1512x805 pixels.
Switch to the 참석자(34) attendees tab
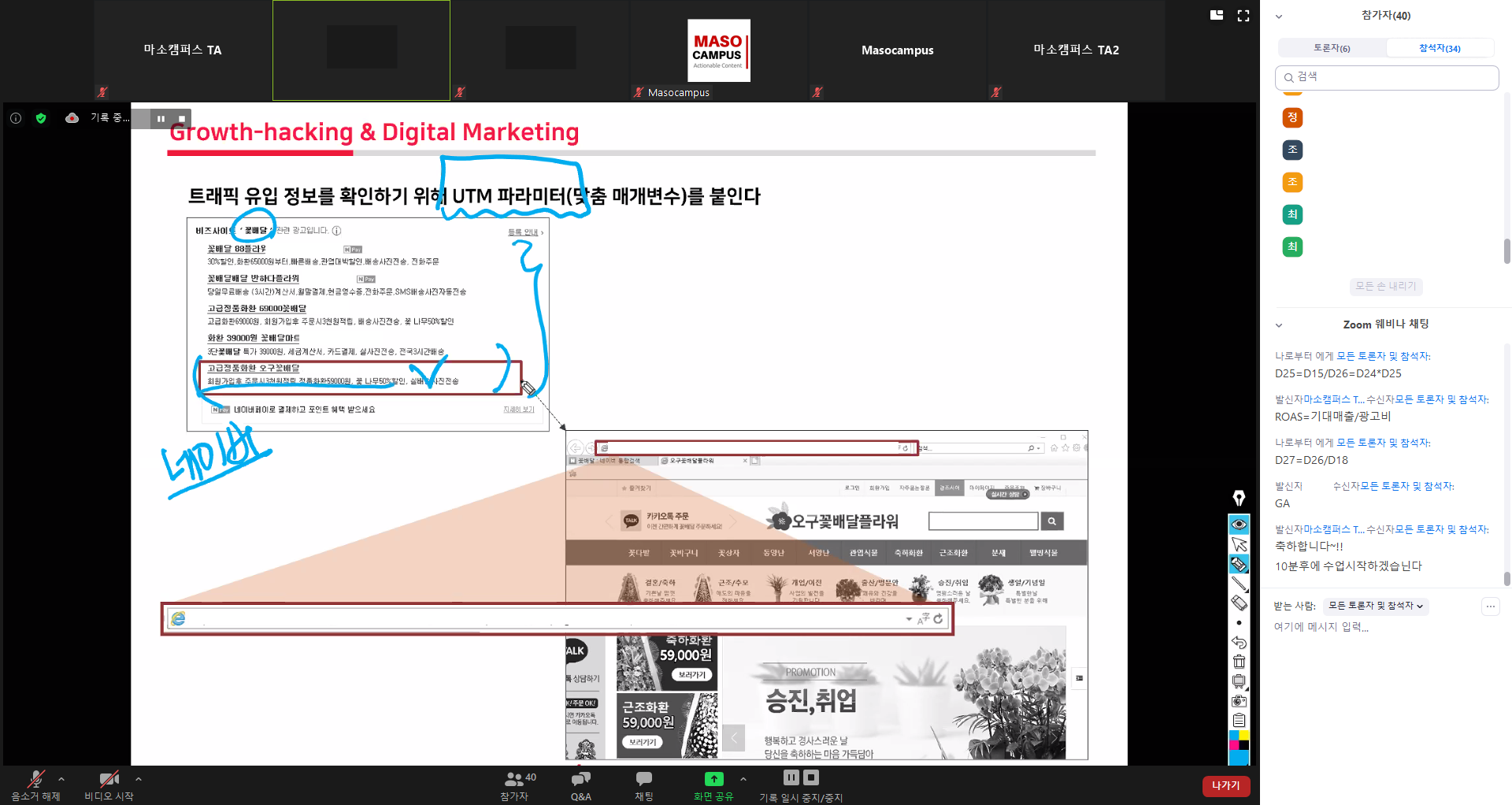1439,48
